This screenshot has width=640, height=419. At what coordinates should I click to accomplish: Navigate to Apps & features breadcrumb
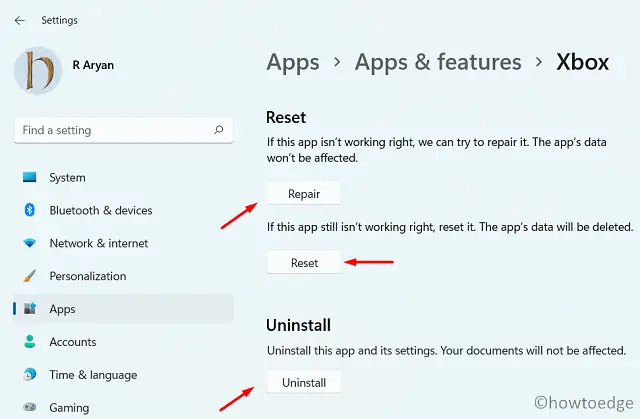[x=438, y=62]
